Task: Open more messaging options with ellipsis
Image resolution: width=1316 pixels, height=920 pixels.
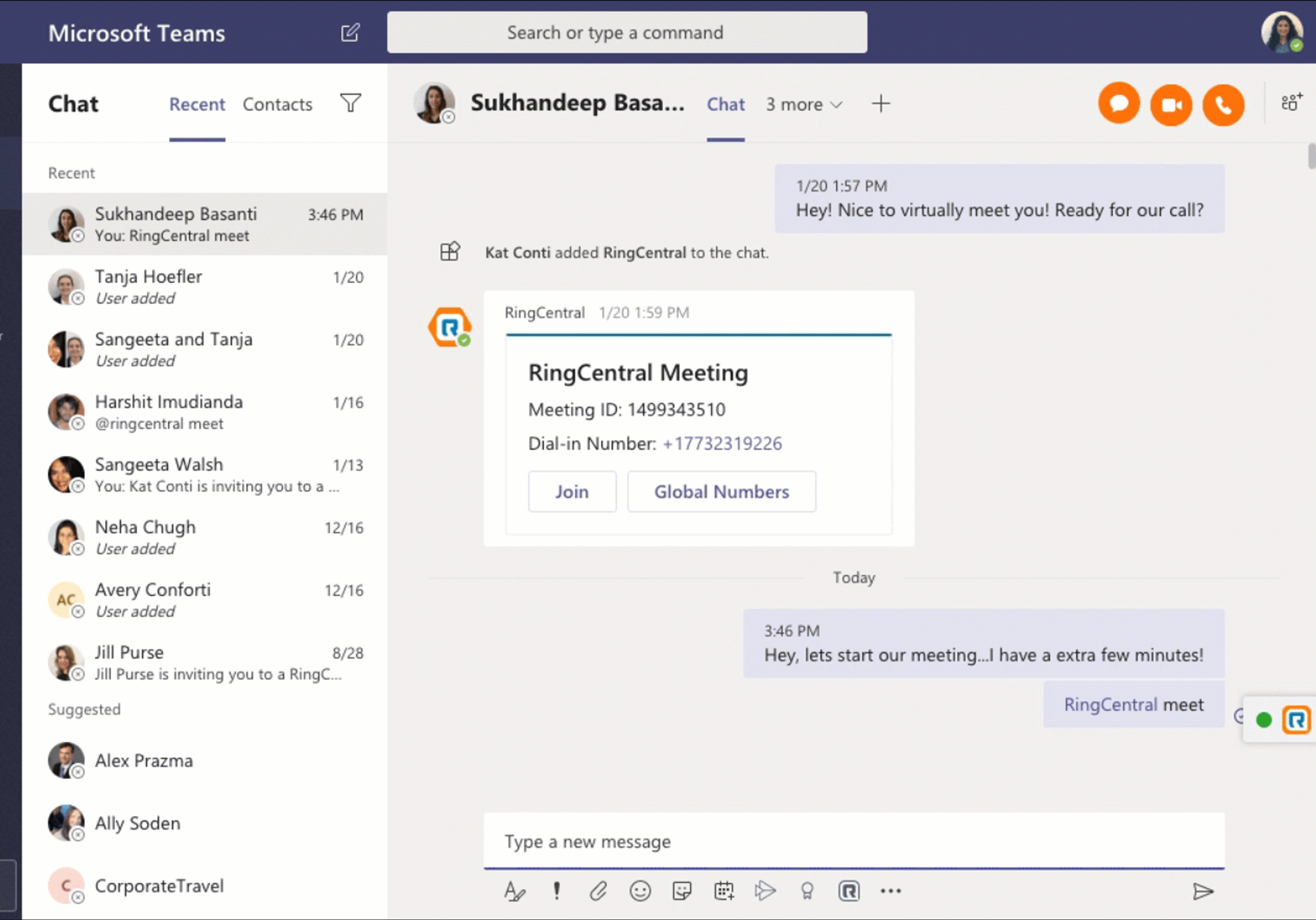Action: coord(891,891)
